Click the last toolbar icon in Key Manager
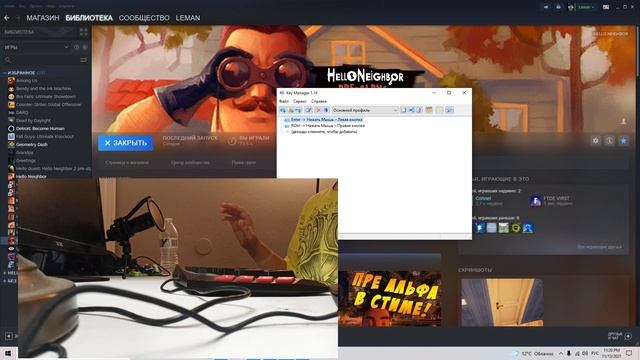This screenshot has width=640, height=360. (449, 110)
